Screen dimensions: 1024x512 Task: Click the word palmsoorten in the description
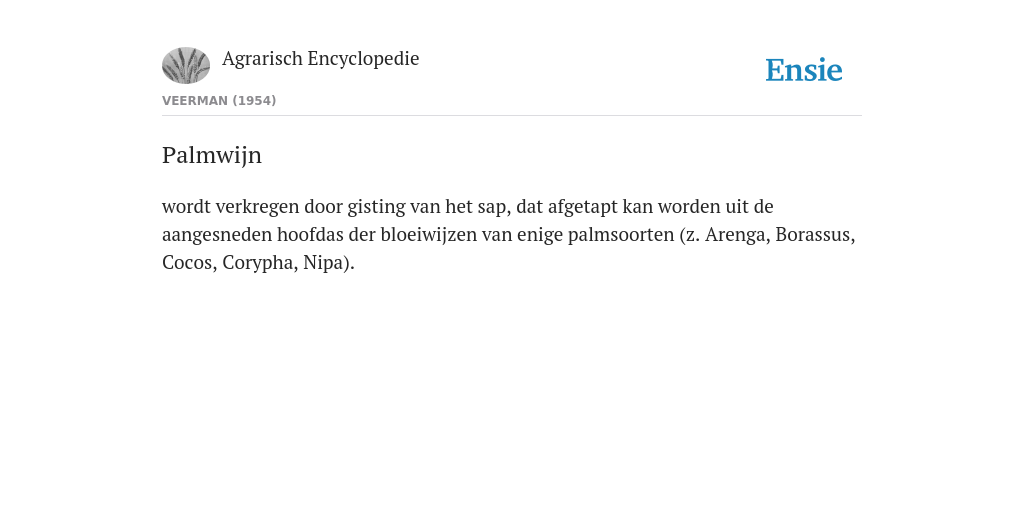(x=621, y=234)
